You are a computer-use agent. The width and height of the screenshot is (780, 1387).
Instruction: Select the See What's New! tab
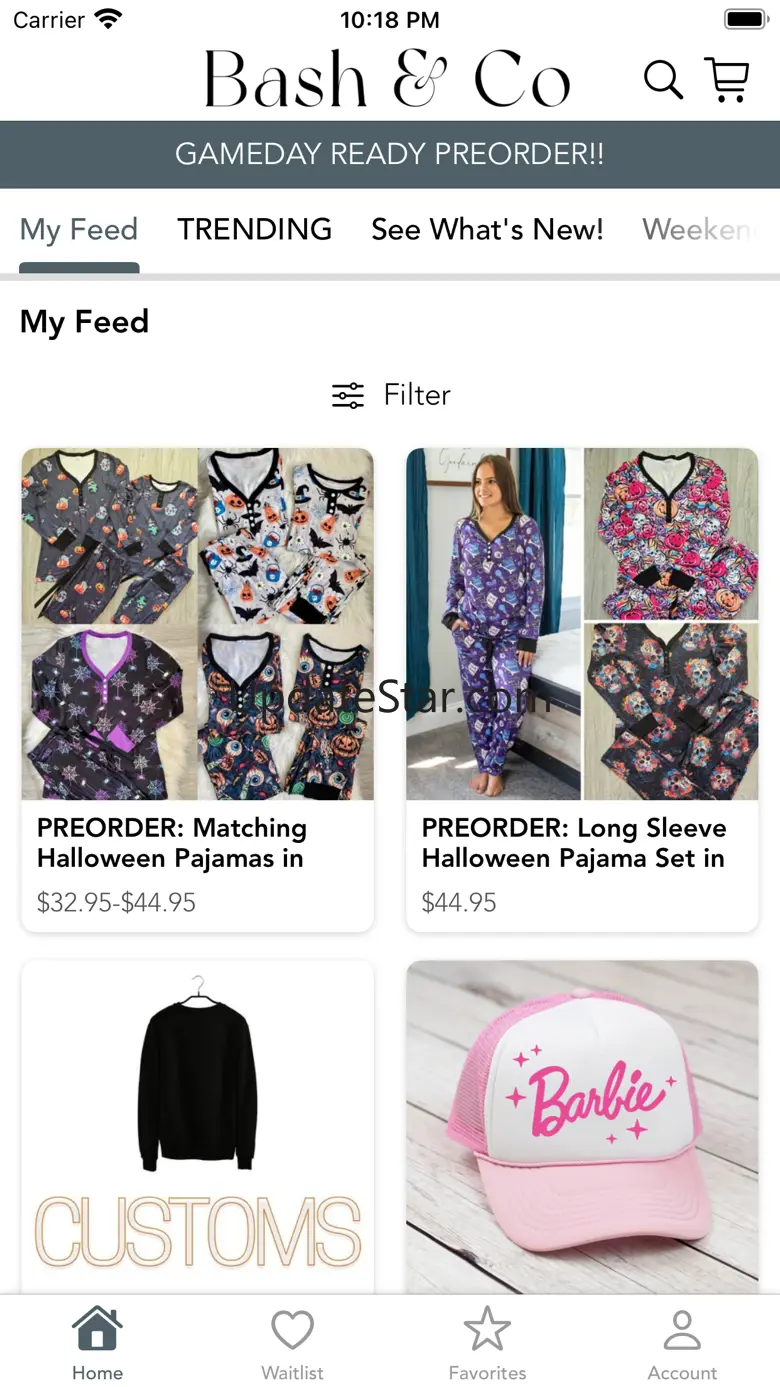487,229
